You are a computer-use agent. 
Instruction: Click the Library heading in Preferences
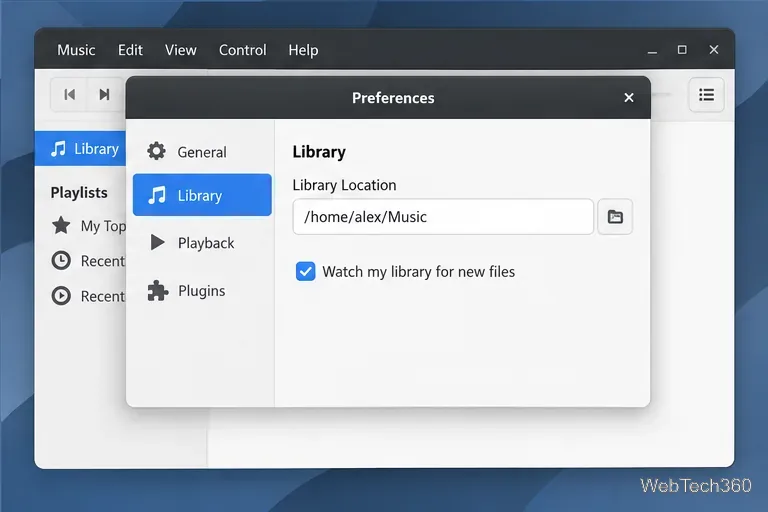319,152
